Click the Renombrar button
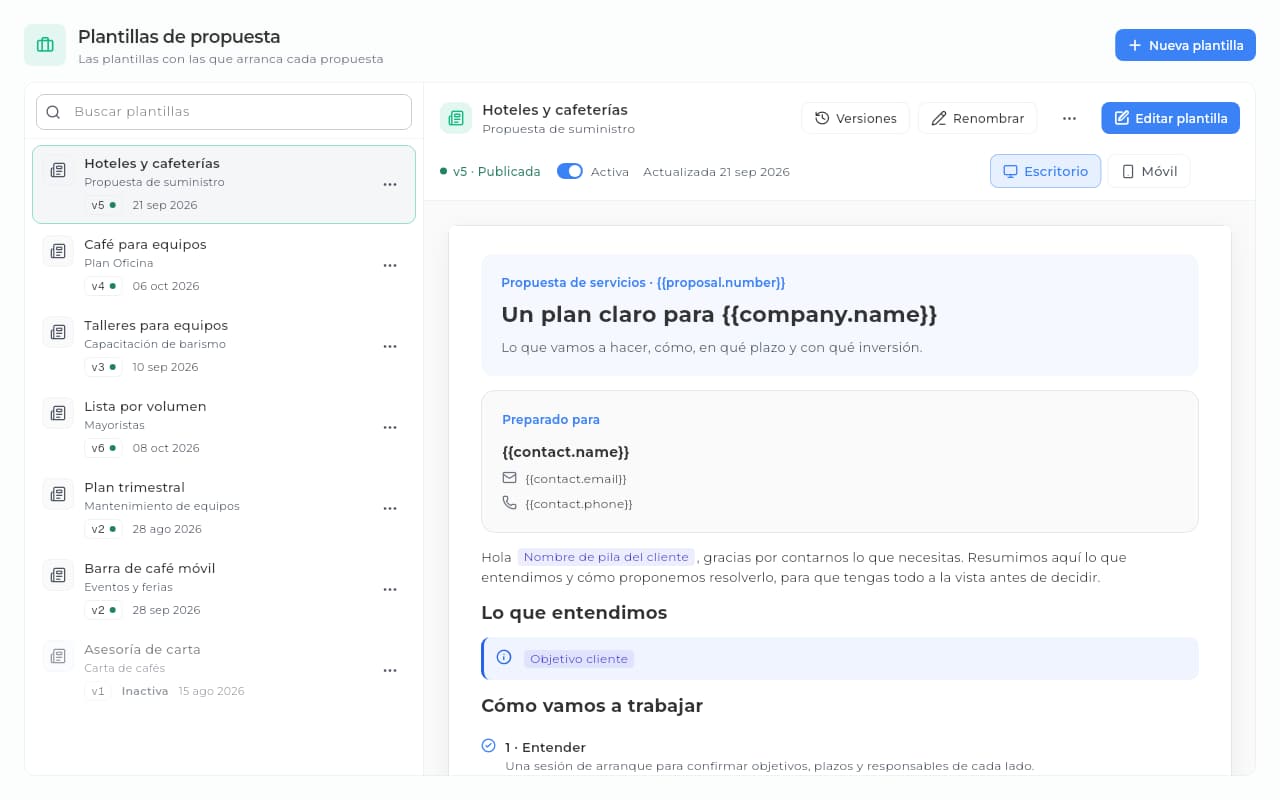1280x800 pixels. [977, 118]
